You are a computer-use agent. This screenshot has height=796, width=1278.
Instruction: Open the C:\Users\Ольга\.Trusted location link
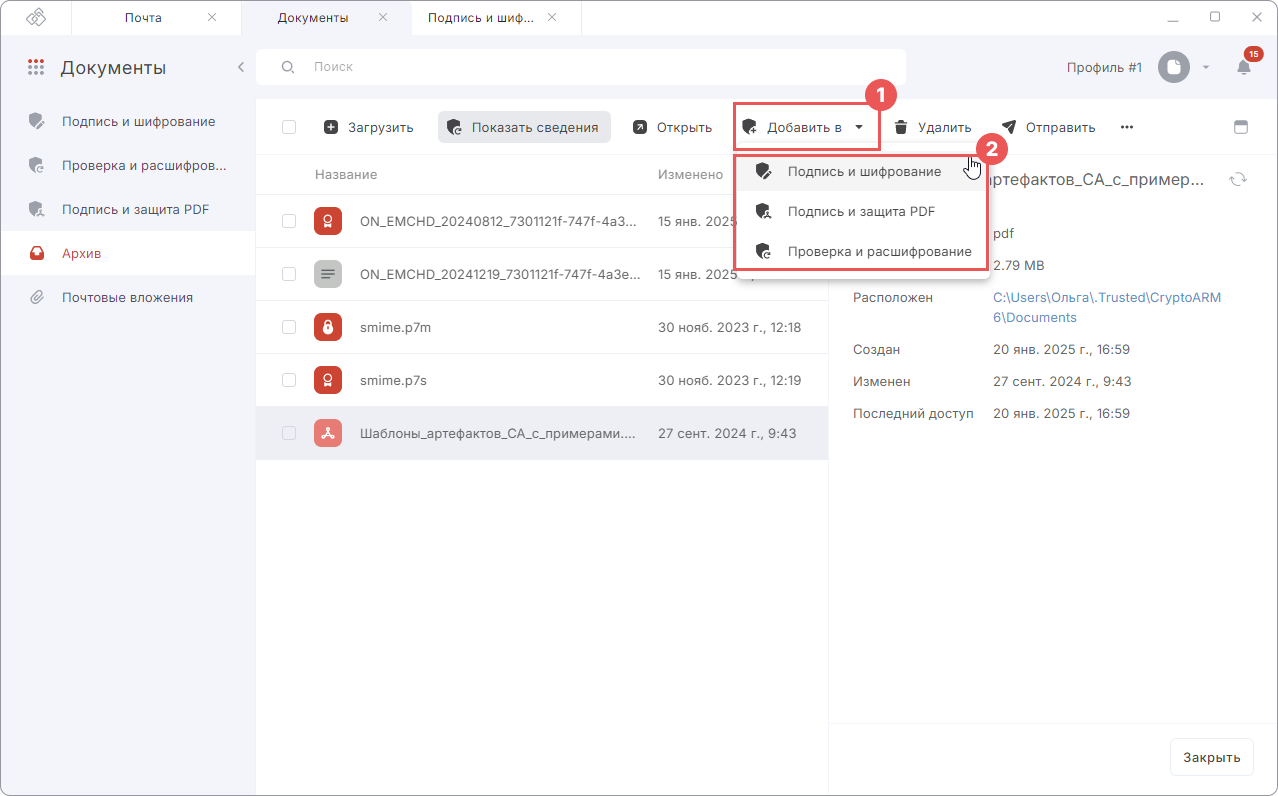tap(1107, 307)
